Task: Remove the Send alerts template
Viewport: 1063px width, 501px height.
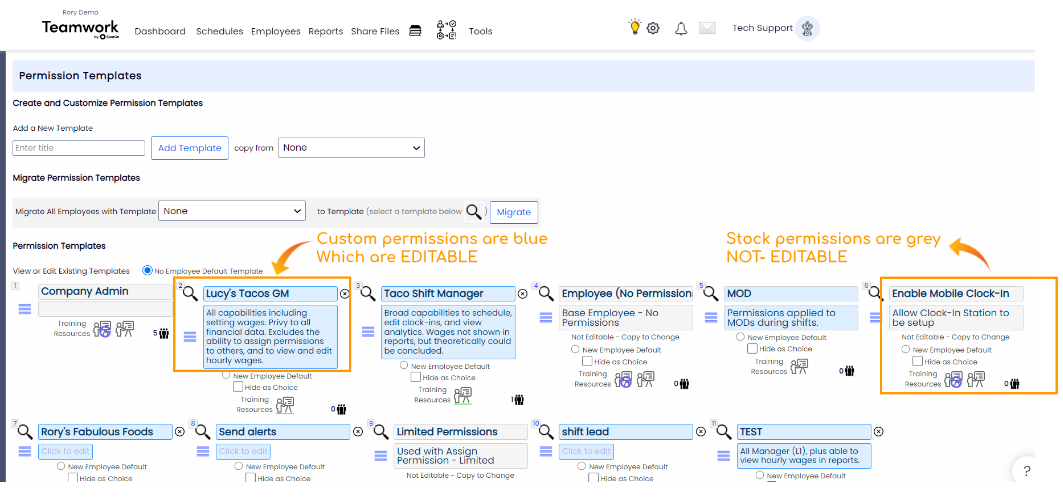Action: point(358,432)
